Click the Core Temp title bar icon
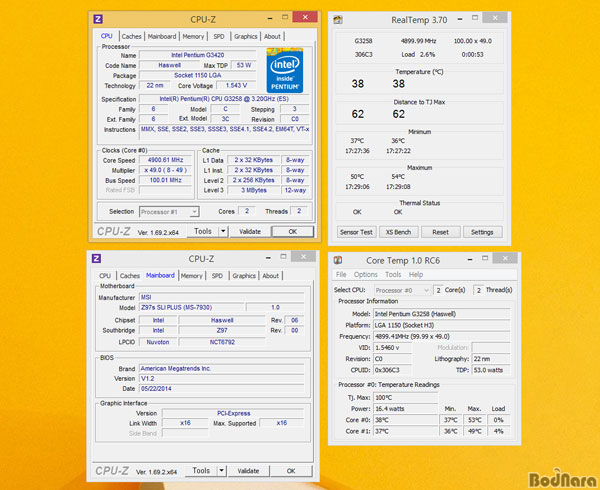 (338, 260)
